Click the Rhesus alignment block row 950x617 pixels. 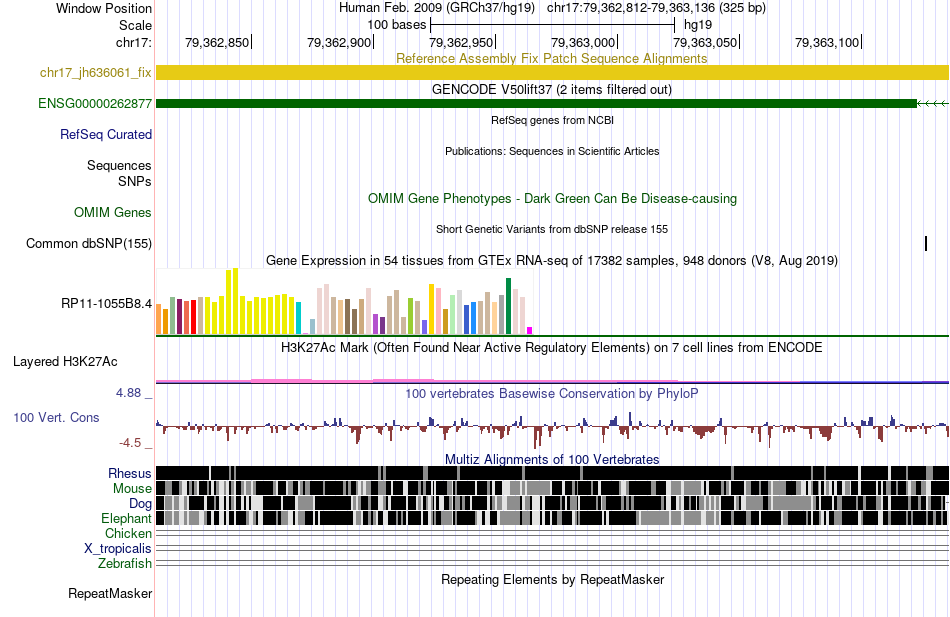click(x=552, y=473)
